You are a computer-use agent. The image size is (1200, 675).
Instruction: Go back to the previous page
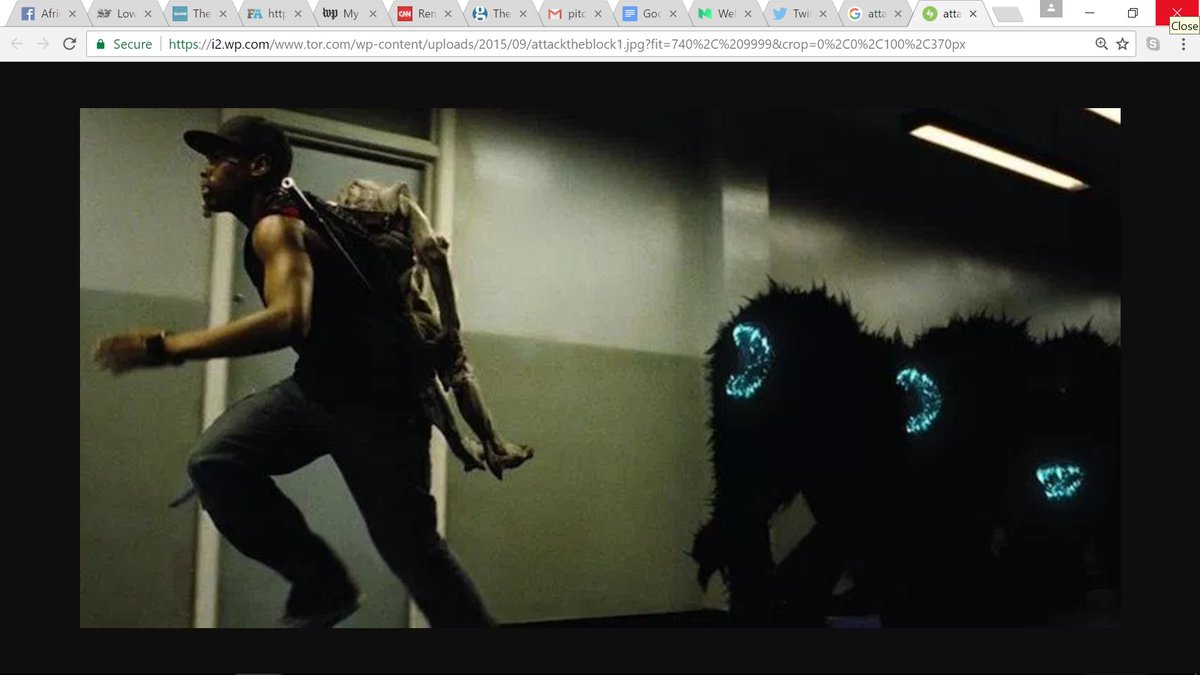[x=17, y=44]
